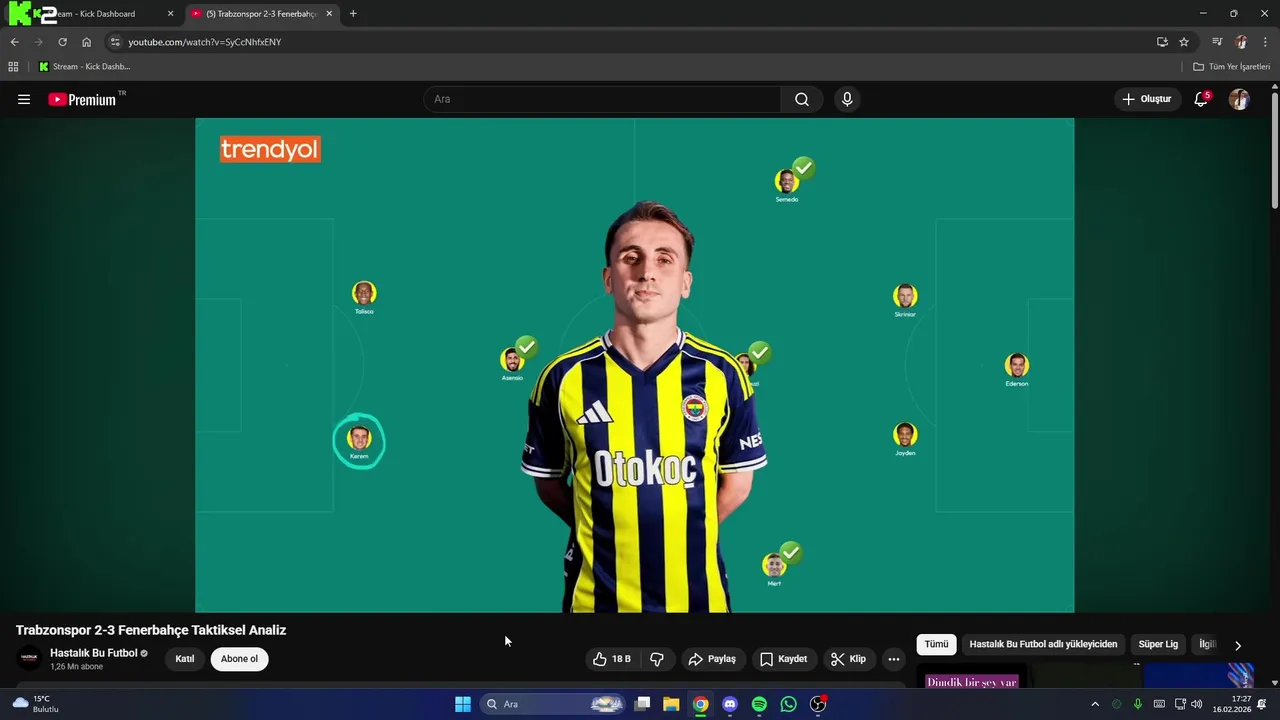Click the browser address bar URL
Viewport: 1280px width, 720px height.
pos(205,42)
